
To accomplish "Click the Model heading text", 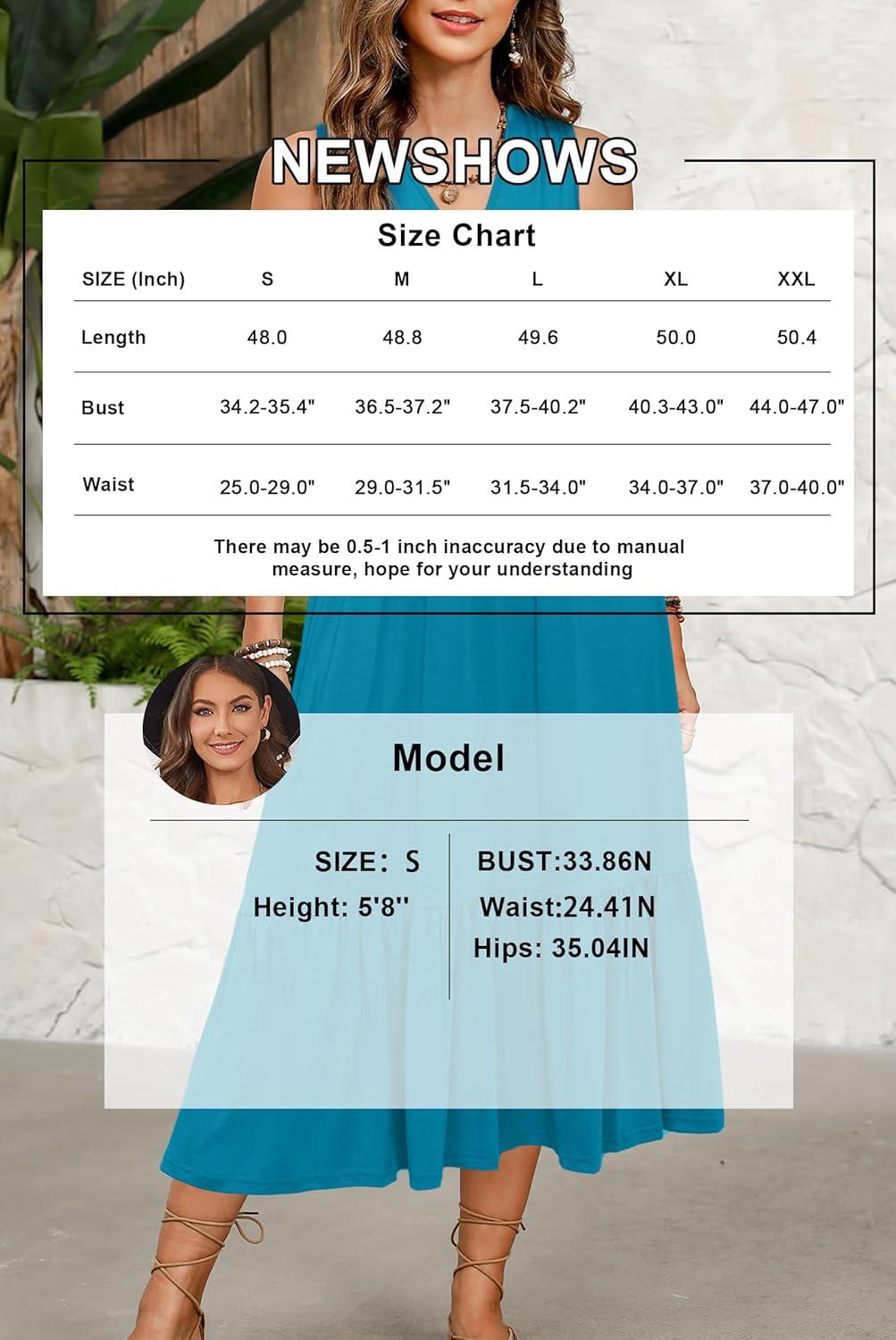I will (448, 758).
